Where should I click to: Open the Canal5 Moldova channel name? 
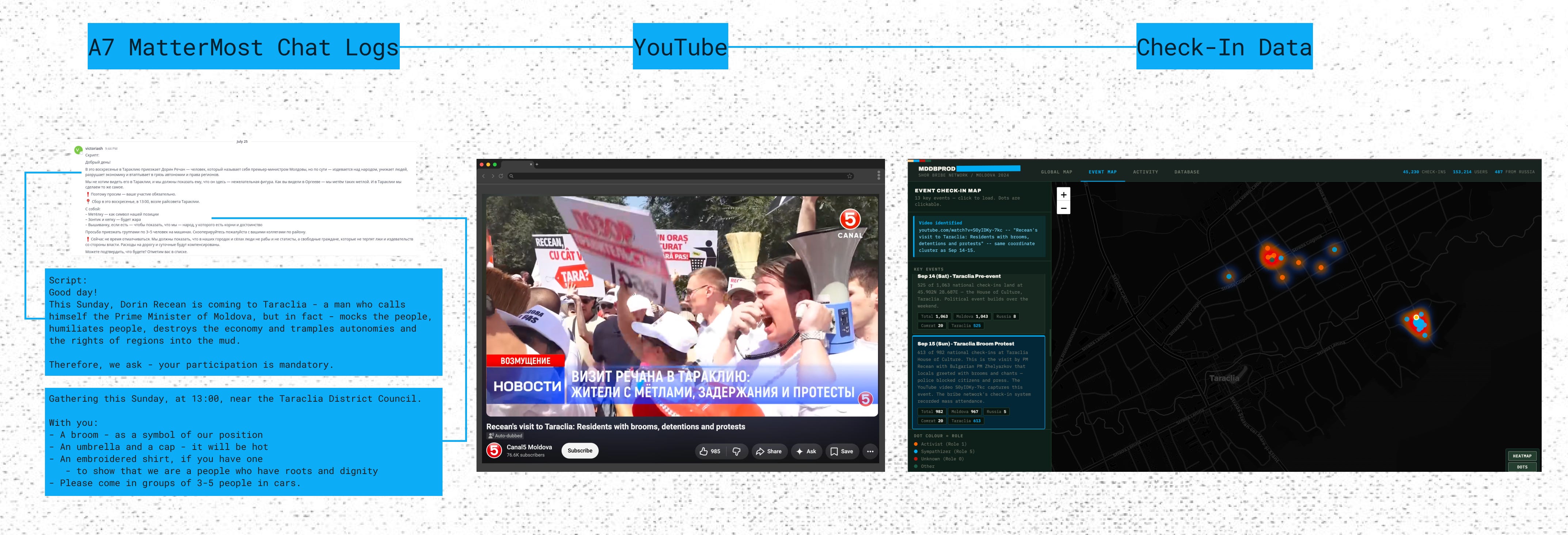(529, 447)
